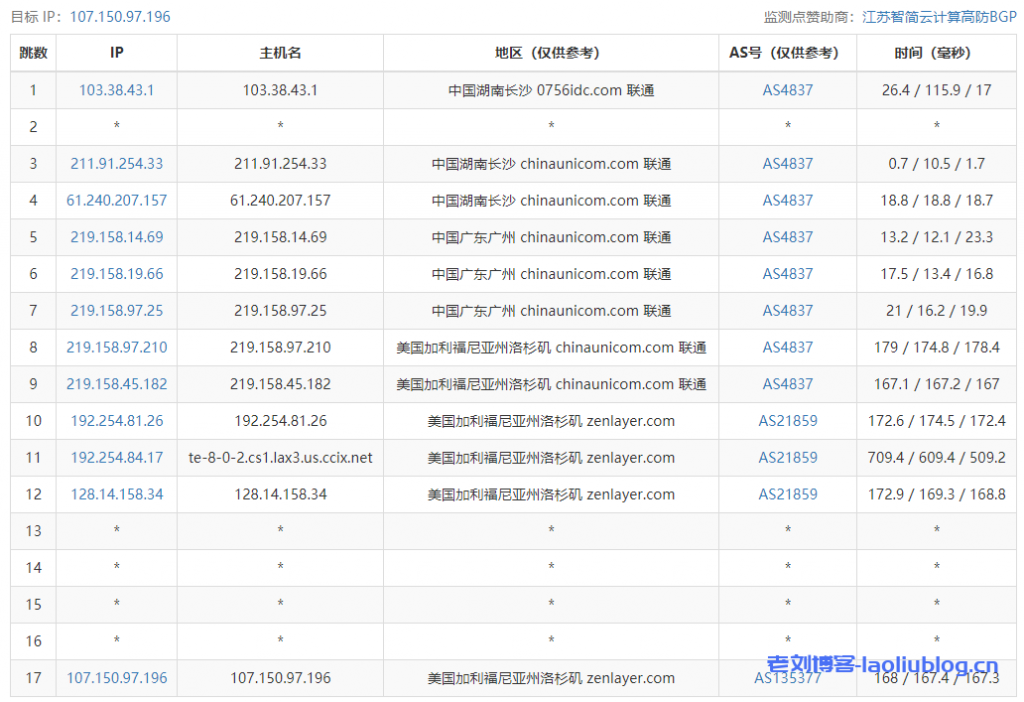
Task: Click hostname te-8-0-2.cs1.lax3.us.ccix.net cell
Action: click(x=280, y=458)
